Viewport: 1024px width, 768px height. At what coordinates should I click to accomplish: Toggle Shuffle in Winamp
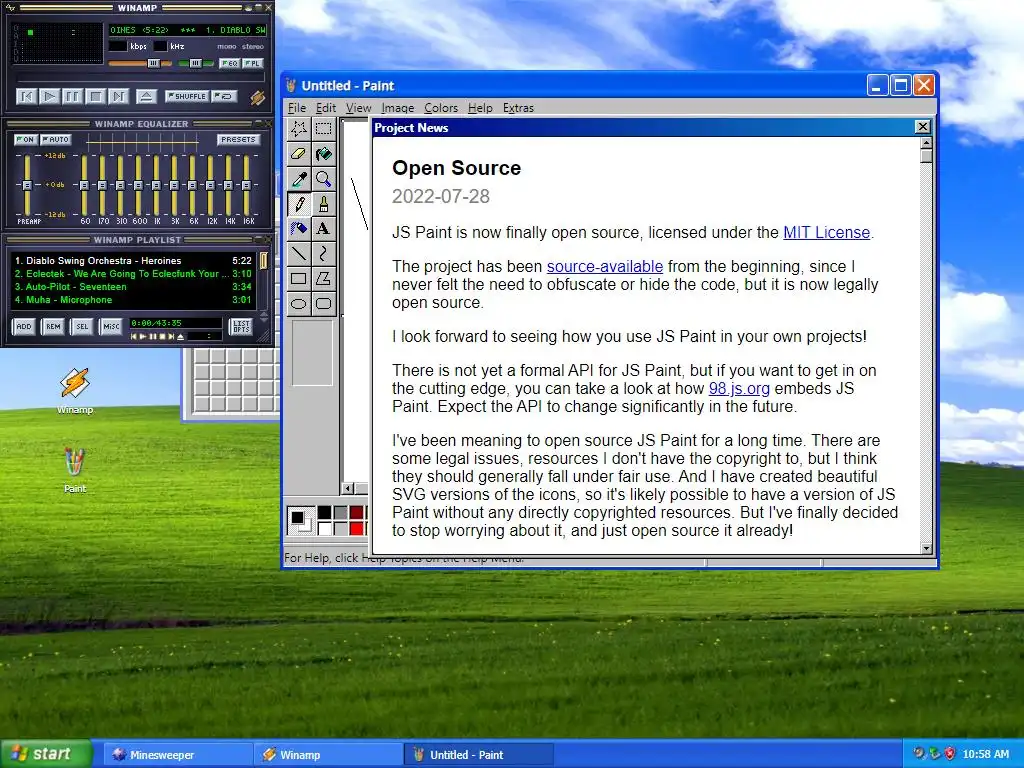coord(187,97)
